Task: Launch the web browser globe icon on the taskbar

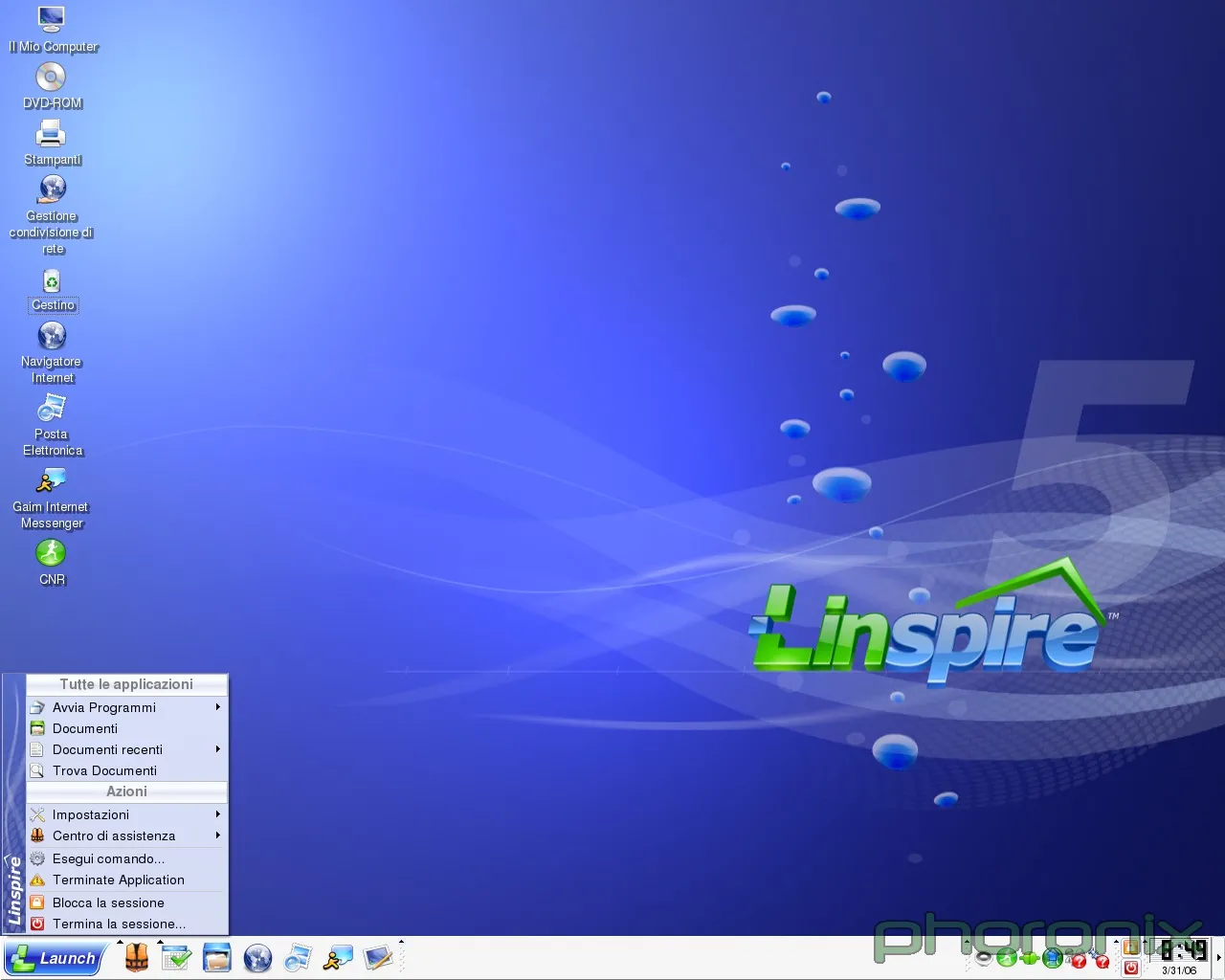Action: 257,958
